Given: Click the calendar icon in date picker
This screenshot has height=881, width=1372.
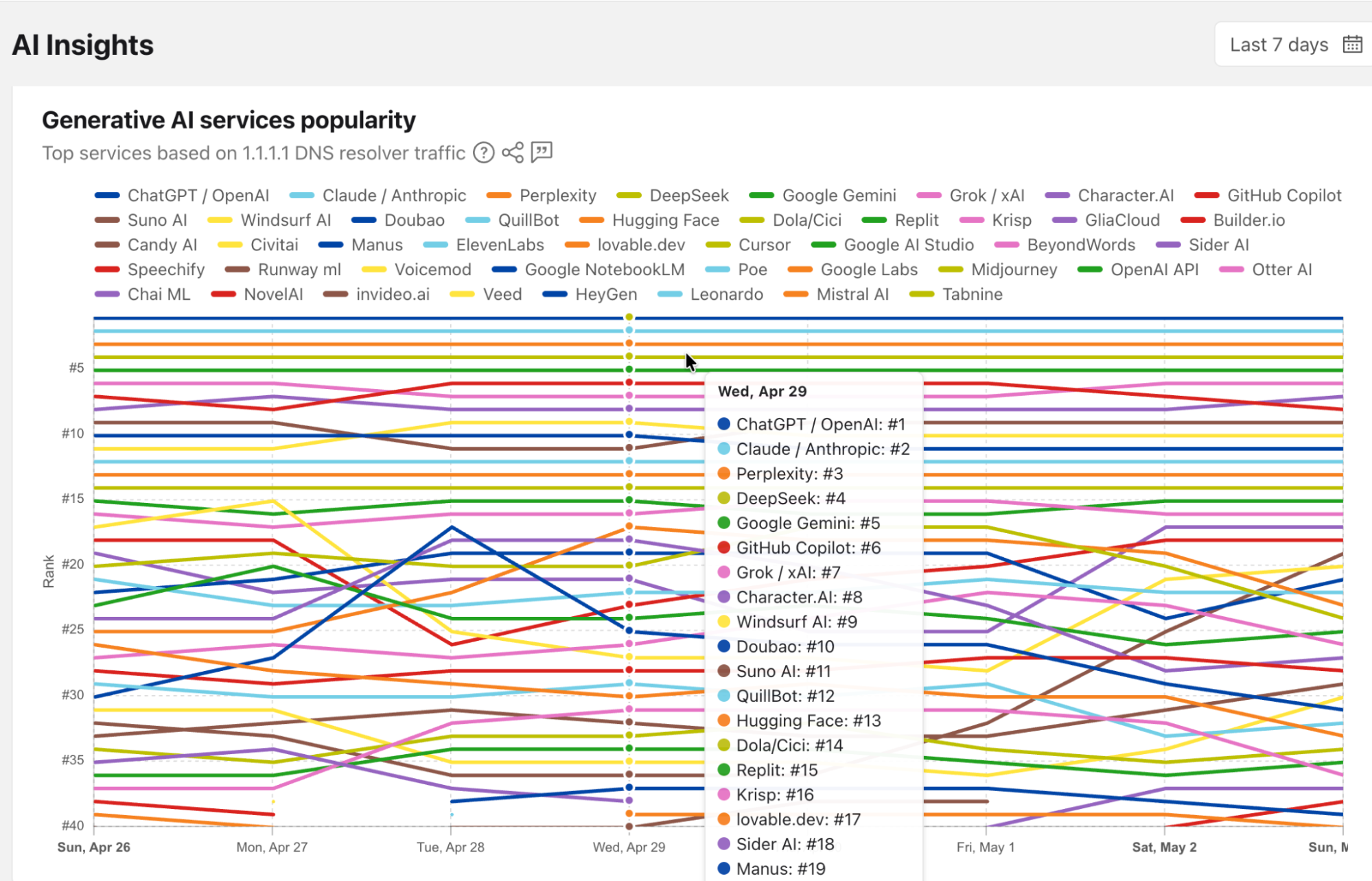Looking at the screenshot, I should tap(1352, 45).
